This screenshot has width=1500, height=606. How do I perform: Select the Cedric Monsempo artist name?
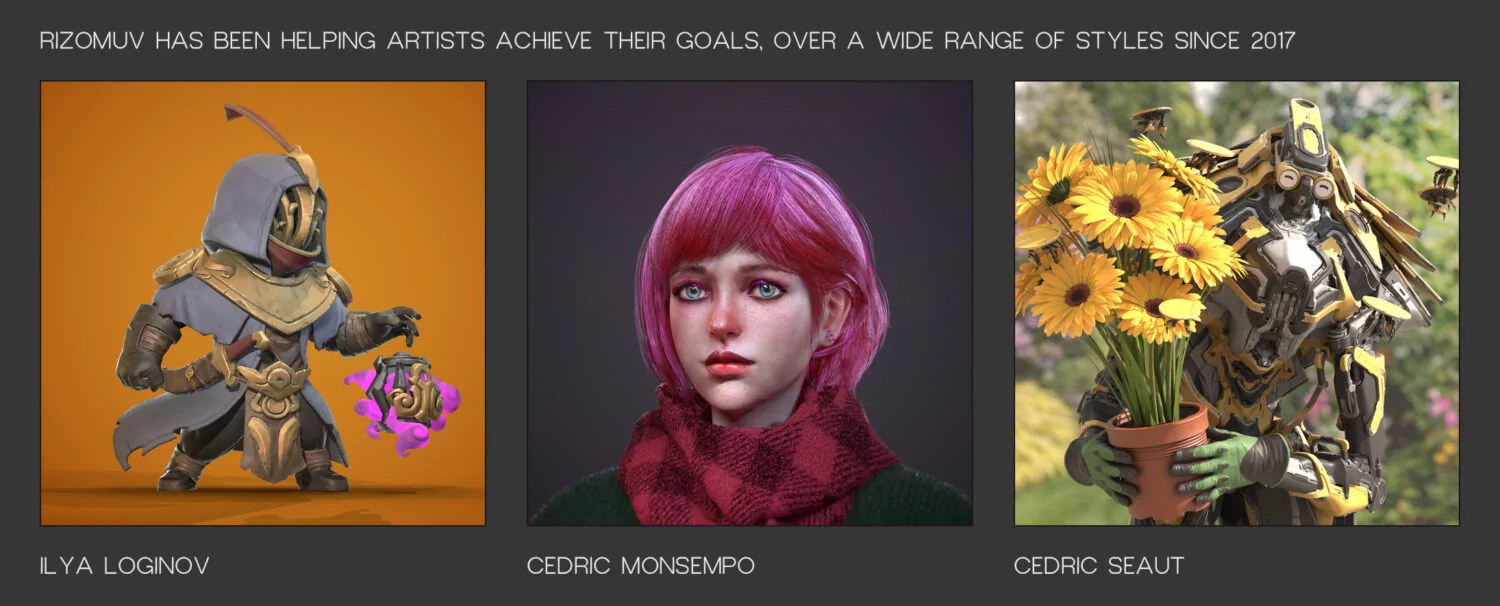(641, 566)
